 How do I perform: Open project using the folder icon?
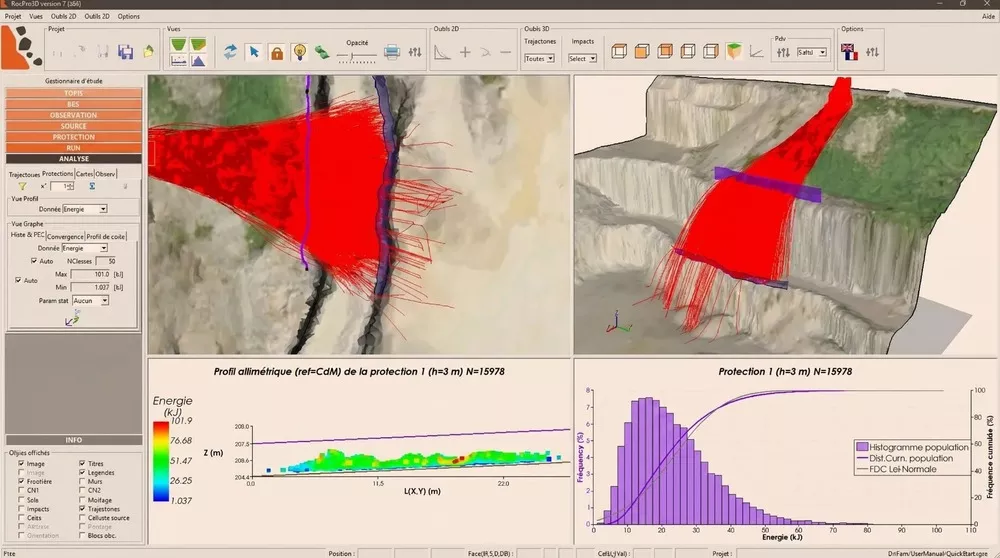pos(148,52)
